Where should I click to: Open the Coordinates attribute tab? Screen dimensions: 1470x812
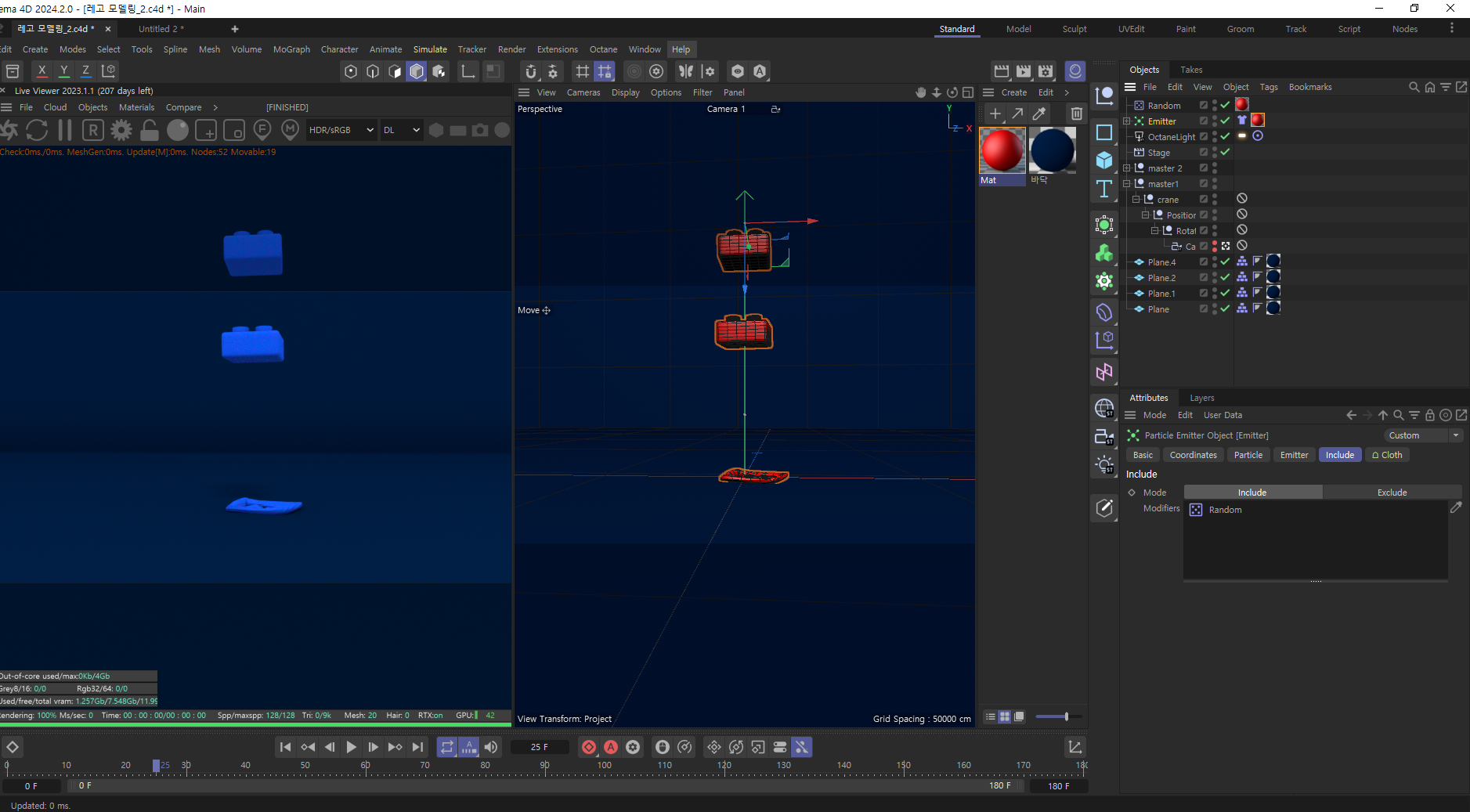pyautogui.click(x=1193, y=455)
